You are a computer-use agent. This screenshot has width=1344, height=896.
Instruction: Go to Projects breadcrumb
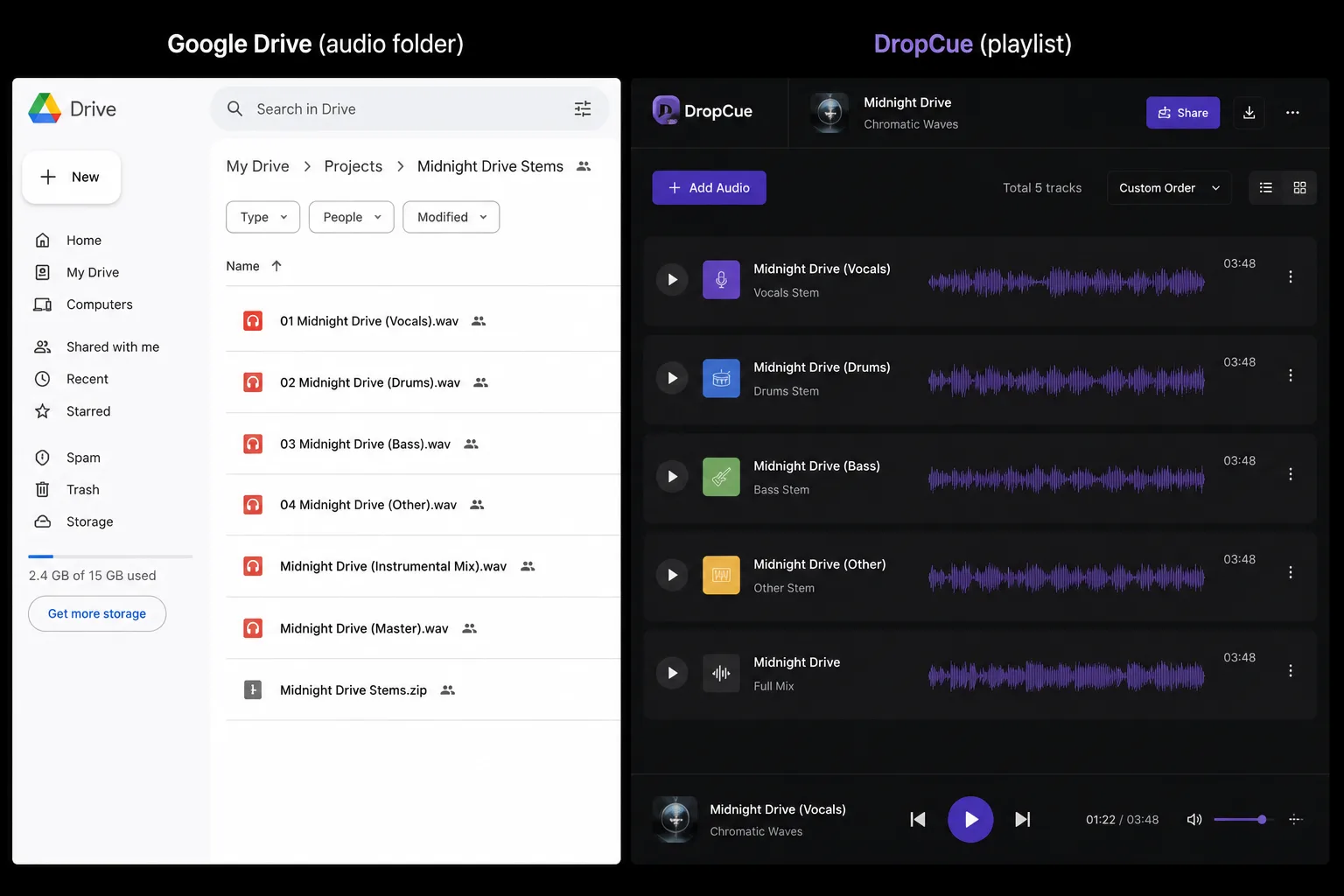[353, 166]
